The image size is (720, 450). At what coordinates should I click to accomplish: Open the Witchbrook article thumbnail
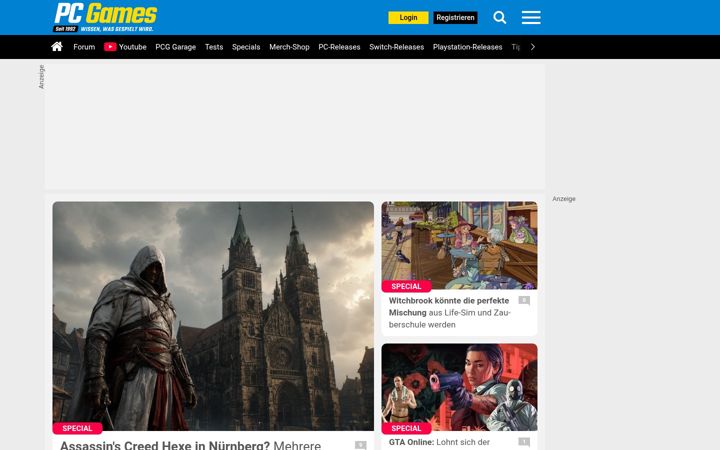coord(459,245)
